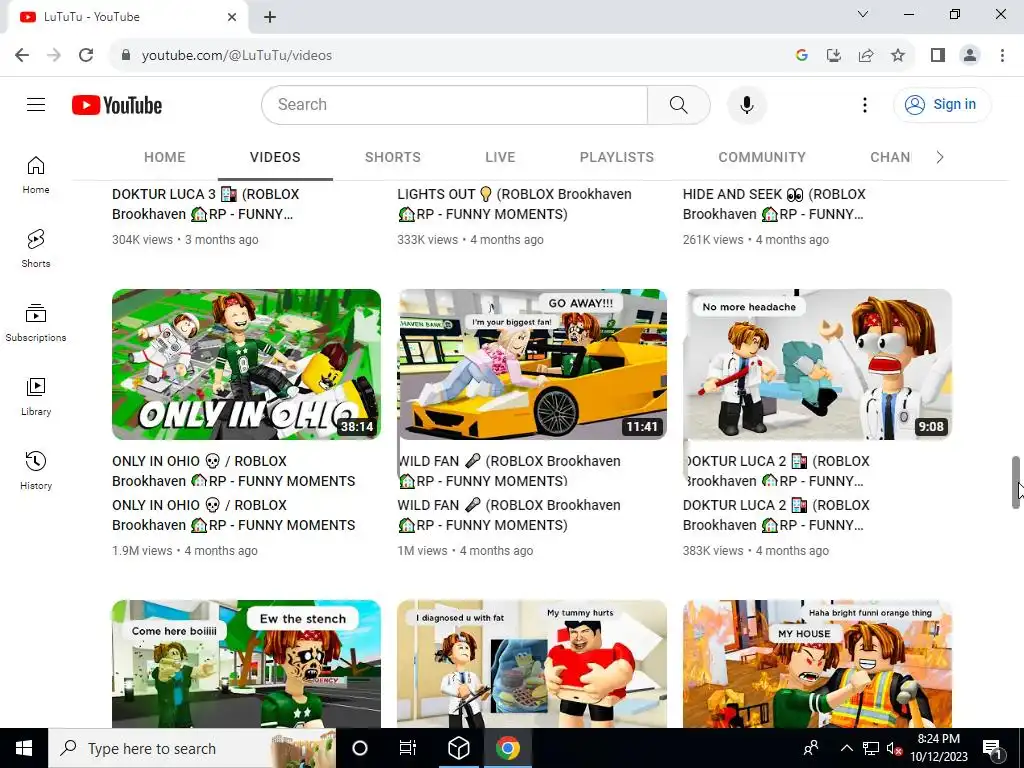Open the Windows Start menu
The height and width of the screenshot is (768, 1024).
24,748
